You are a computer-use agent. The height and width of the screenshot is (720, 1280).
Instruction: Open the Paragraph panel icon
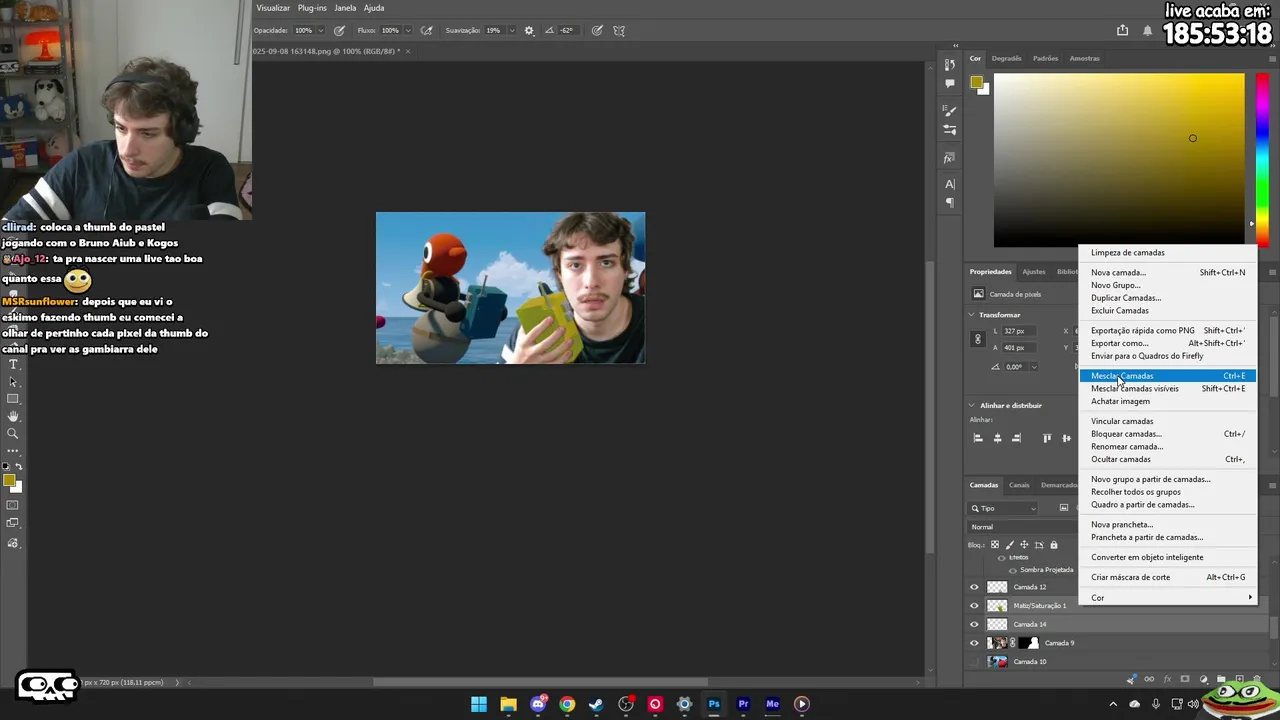(x=950, y=203)
